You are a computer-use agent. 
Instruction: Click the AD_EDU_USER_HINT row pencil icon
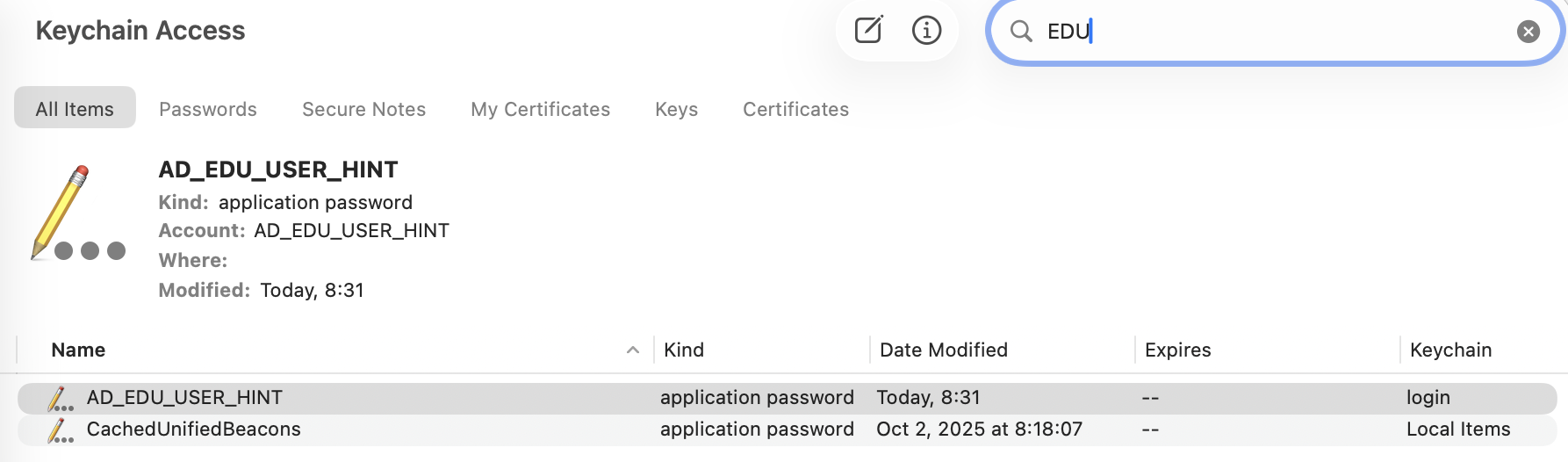(60, 399)
